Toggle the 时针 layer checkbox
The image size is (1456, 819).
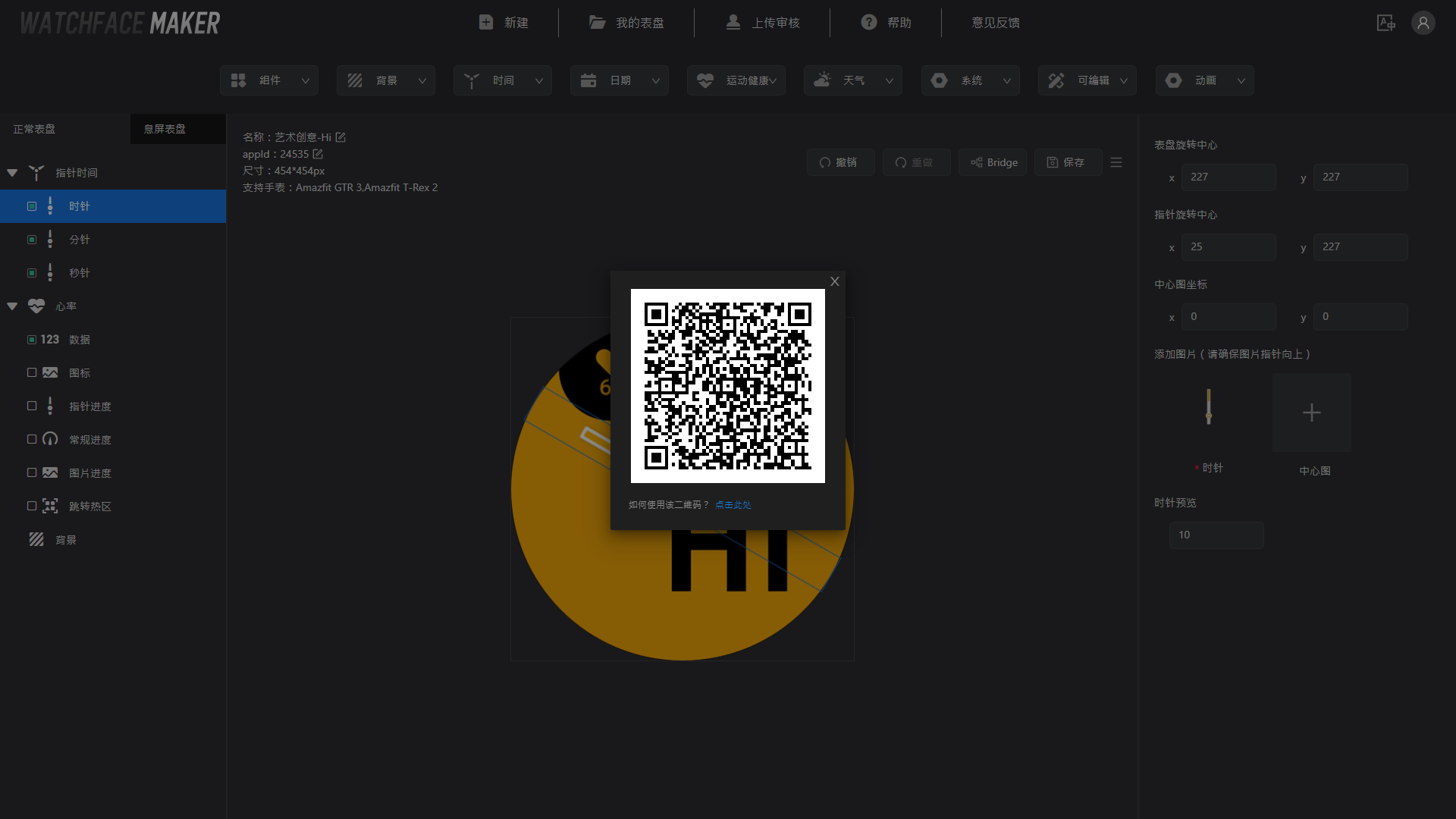point(32,206)
